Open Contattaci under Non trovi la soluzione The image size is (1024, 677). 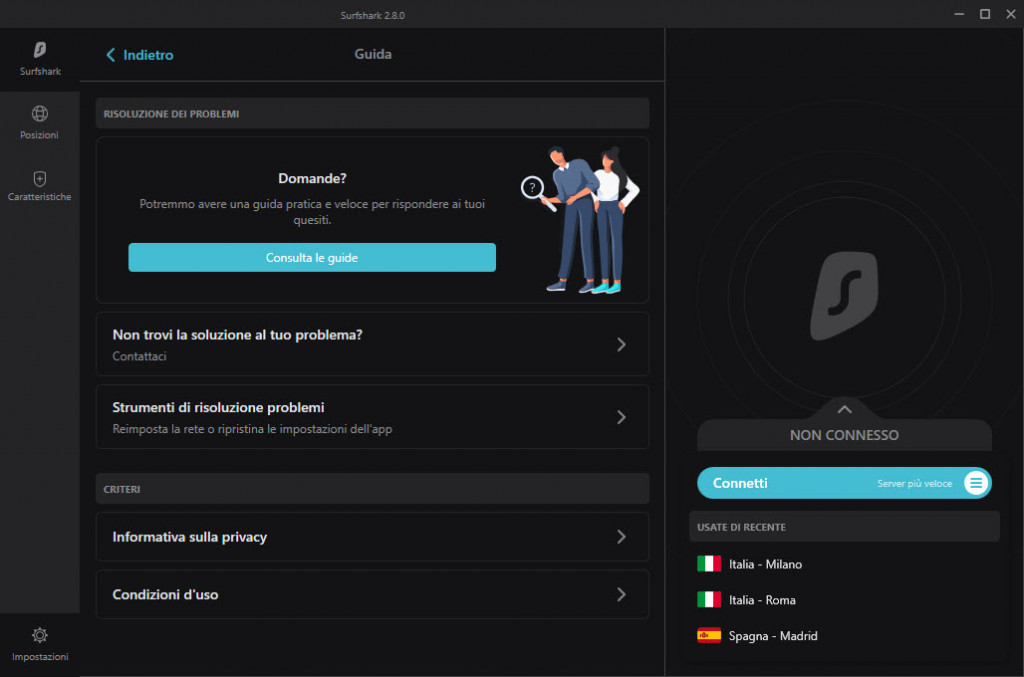coord(139,356)
